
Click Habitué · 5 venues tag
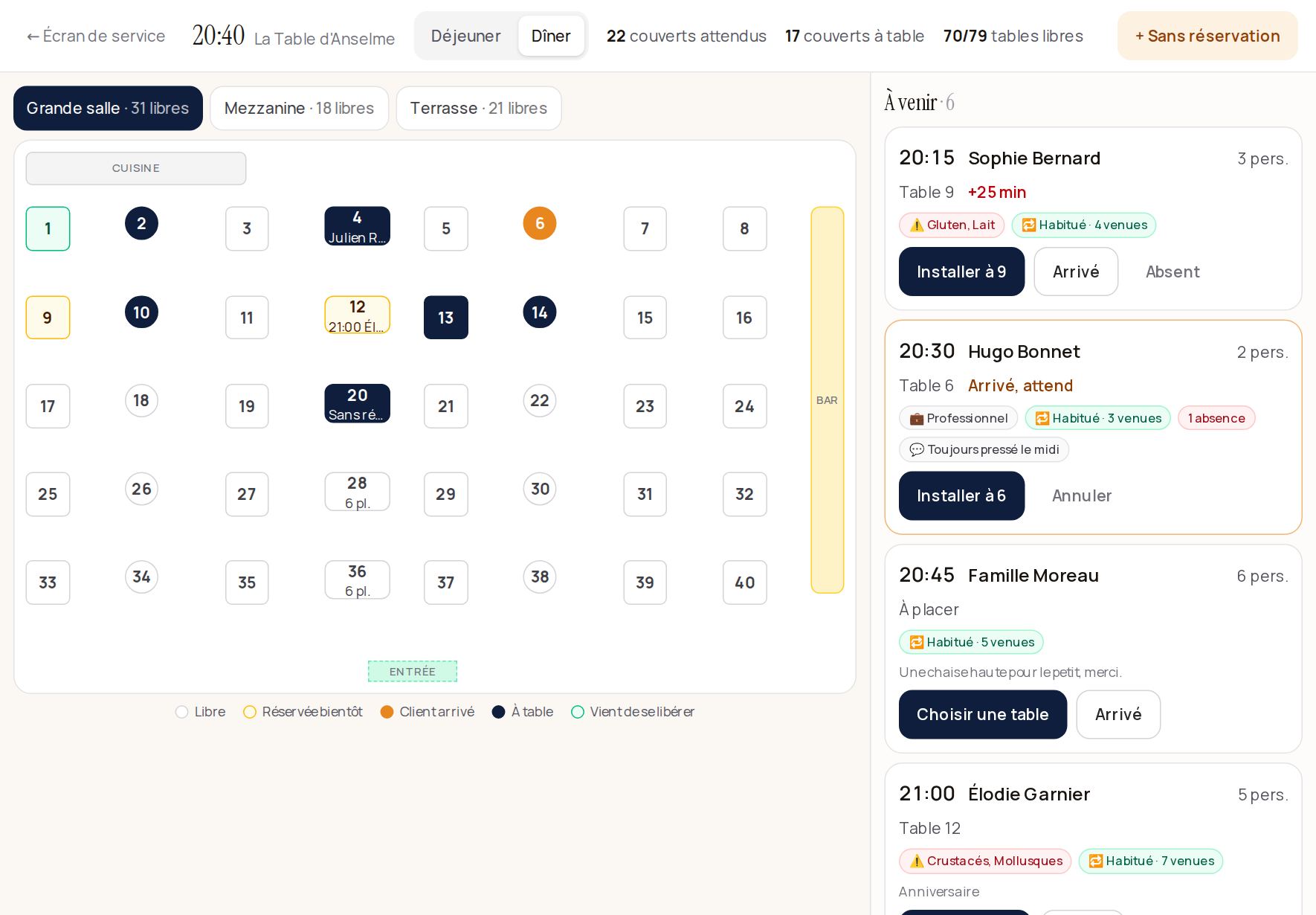point(971,642)
